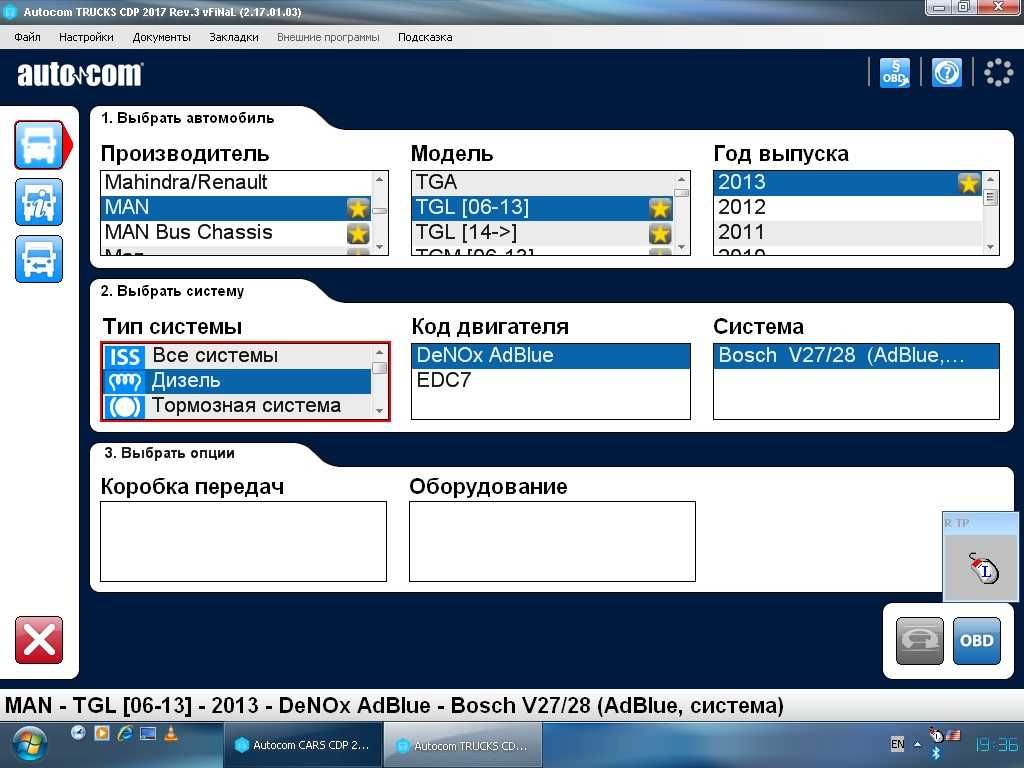Click system type list scroll up arrow
1024x768 pixels.
click(379, 352)
